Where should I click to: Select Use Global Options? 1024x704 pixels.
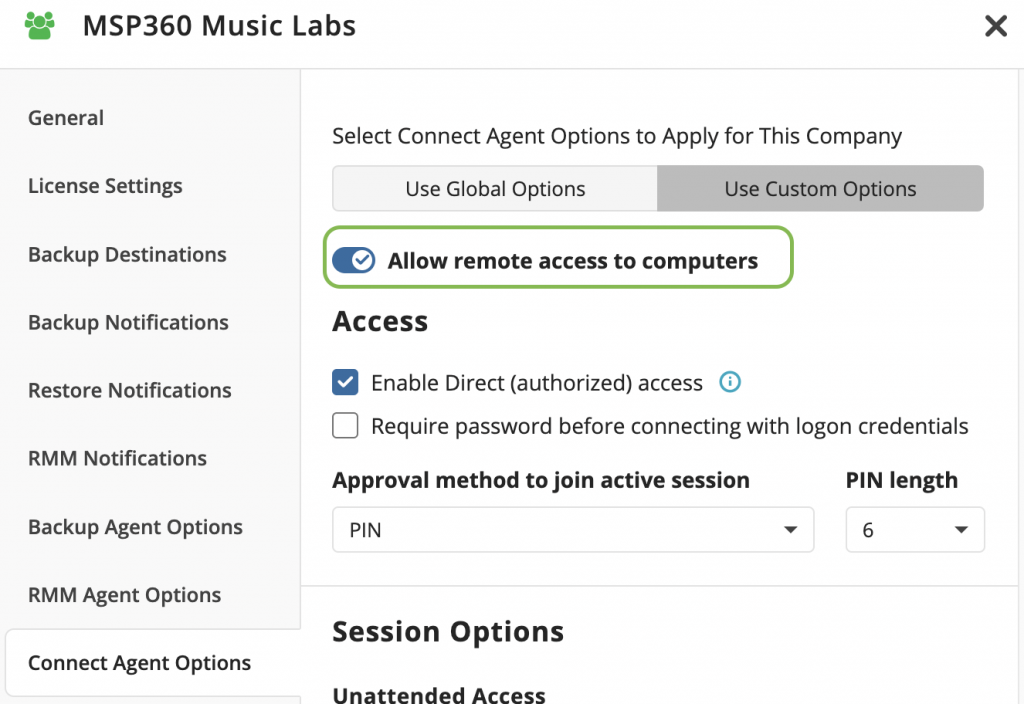tap(495, 189)
